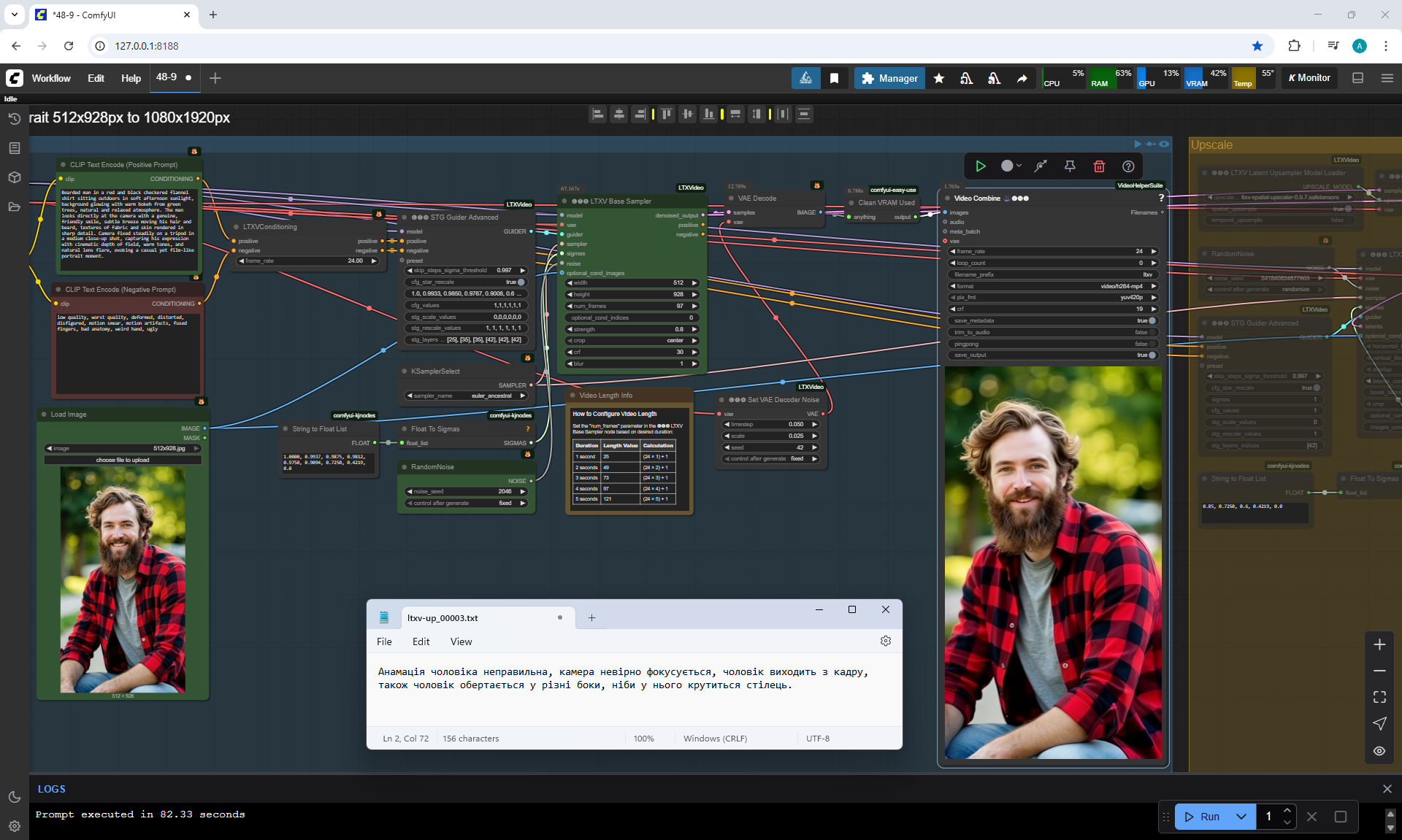Click the Load Image portrait thumbnail

123,580
